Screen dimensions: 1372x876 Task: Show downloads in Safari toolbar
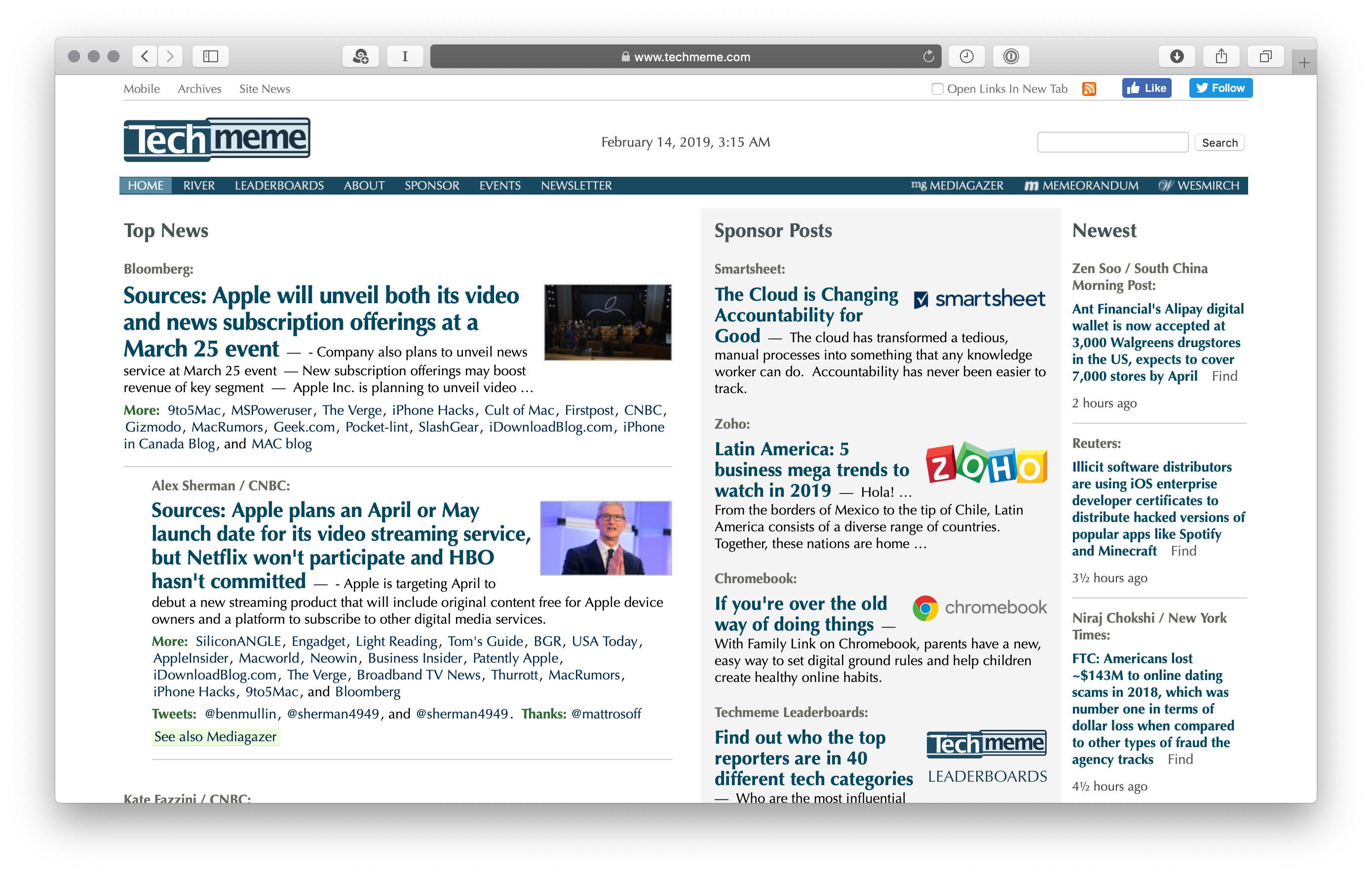point(1177,56)
